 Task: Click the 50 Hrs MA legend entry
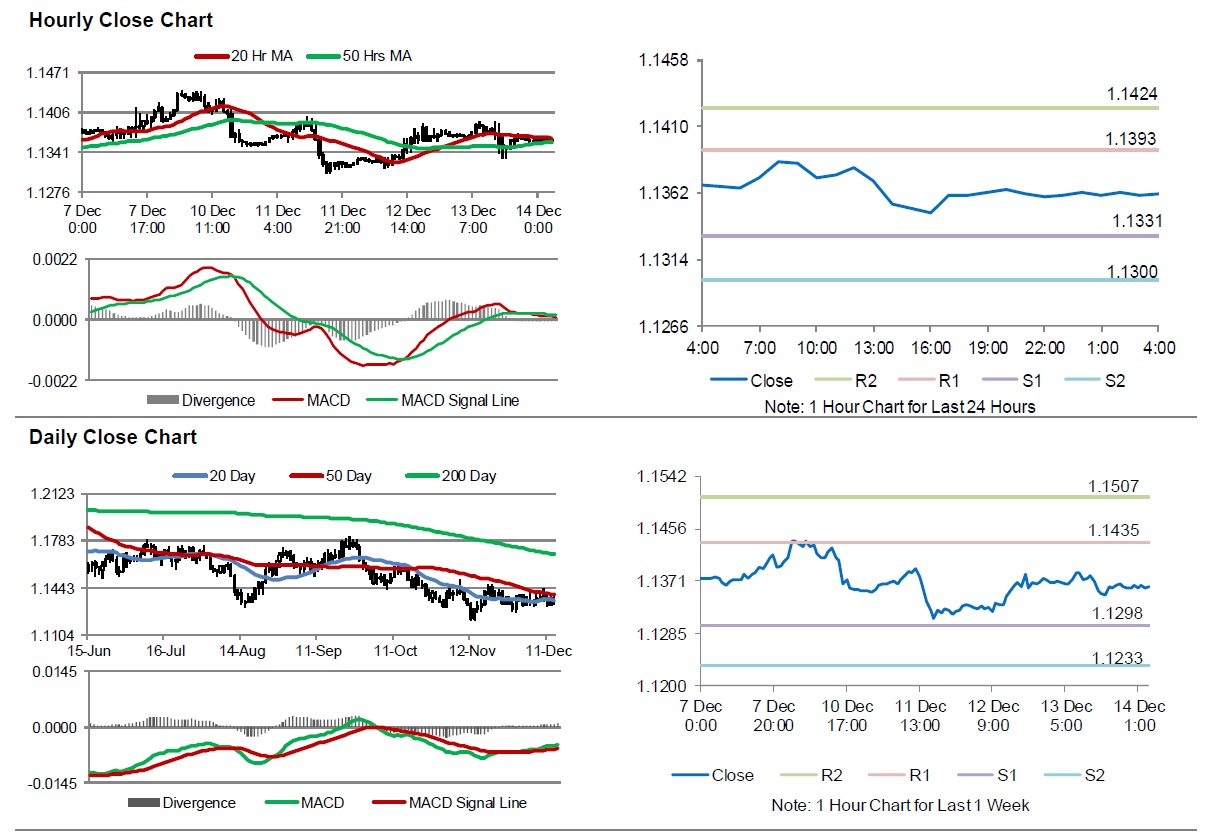click(x=361, y=57)
